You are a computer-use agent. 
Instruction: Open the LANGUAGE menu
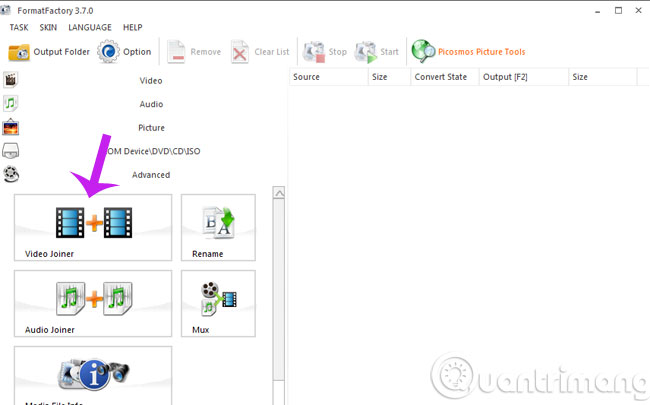tap(90, 27)
